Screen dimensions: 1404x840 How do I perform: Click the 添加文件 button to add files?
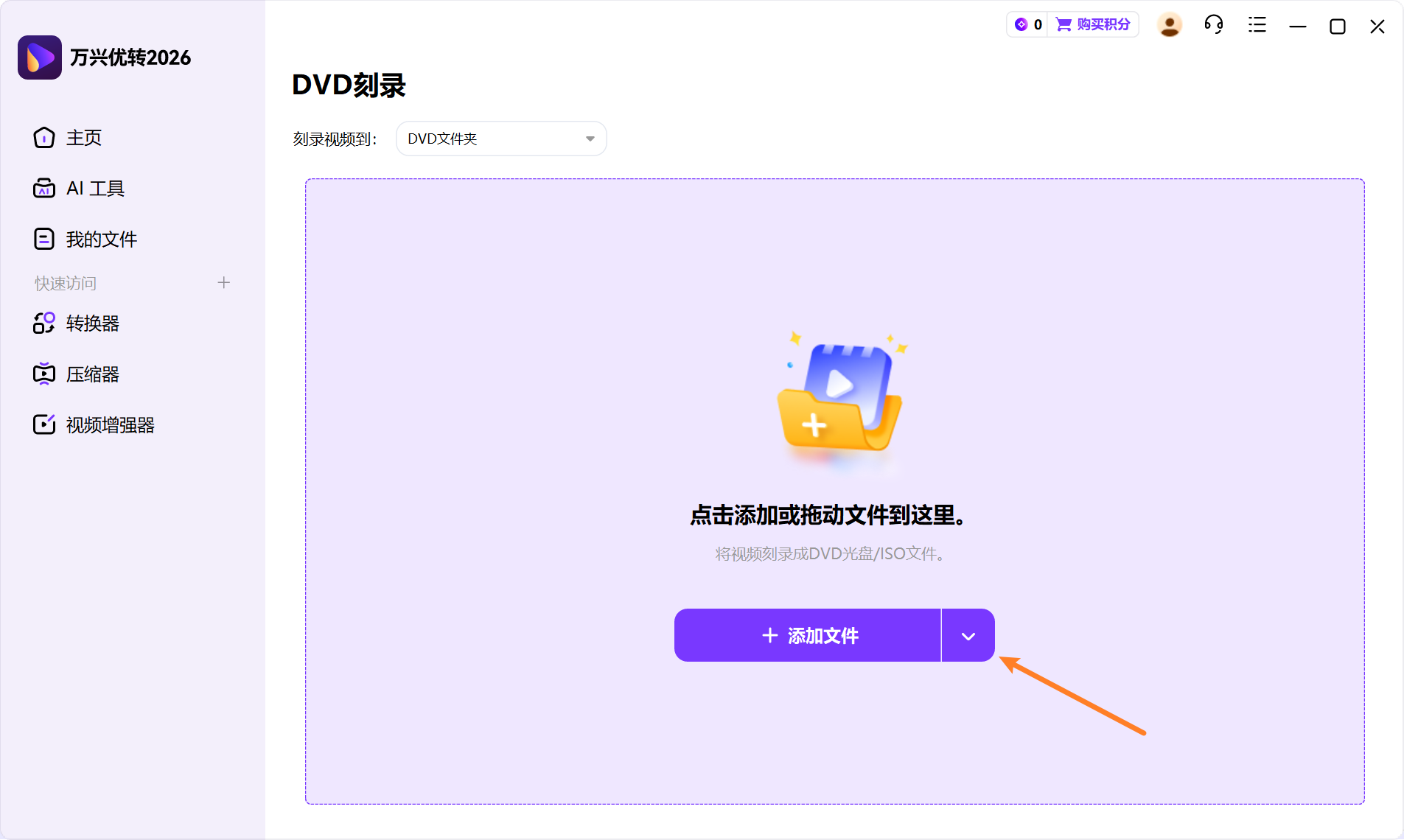[807, 635]
